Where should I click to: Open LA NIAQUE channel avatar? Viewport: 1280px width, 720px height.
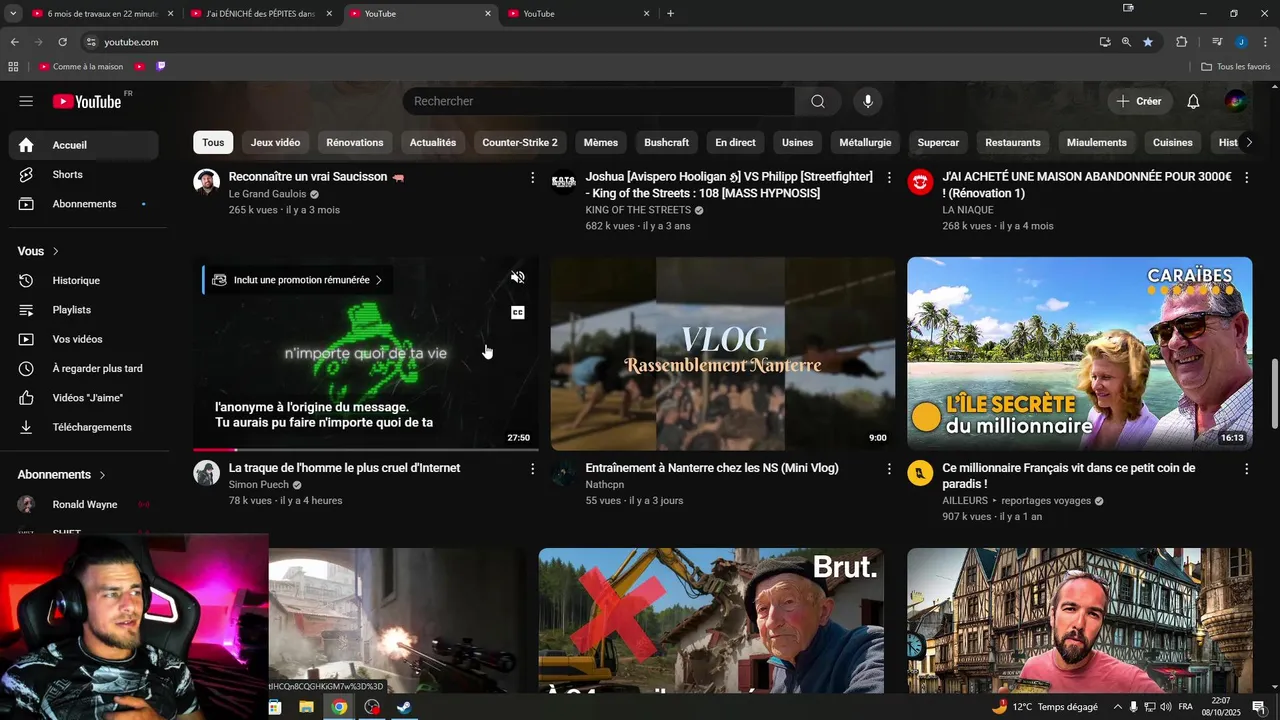click(920, 182)
